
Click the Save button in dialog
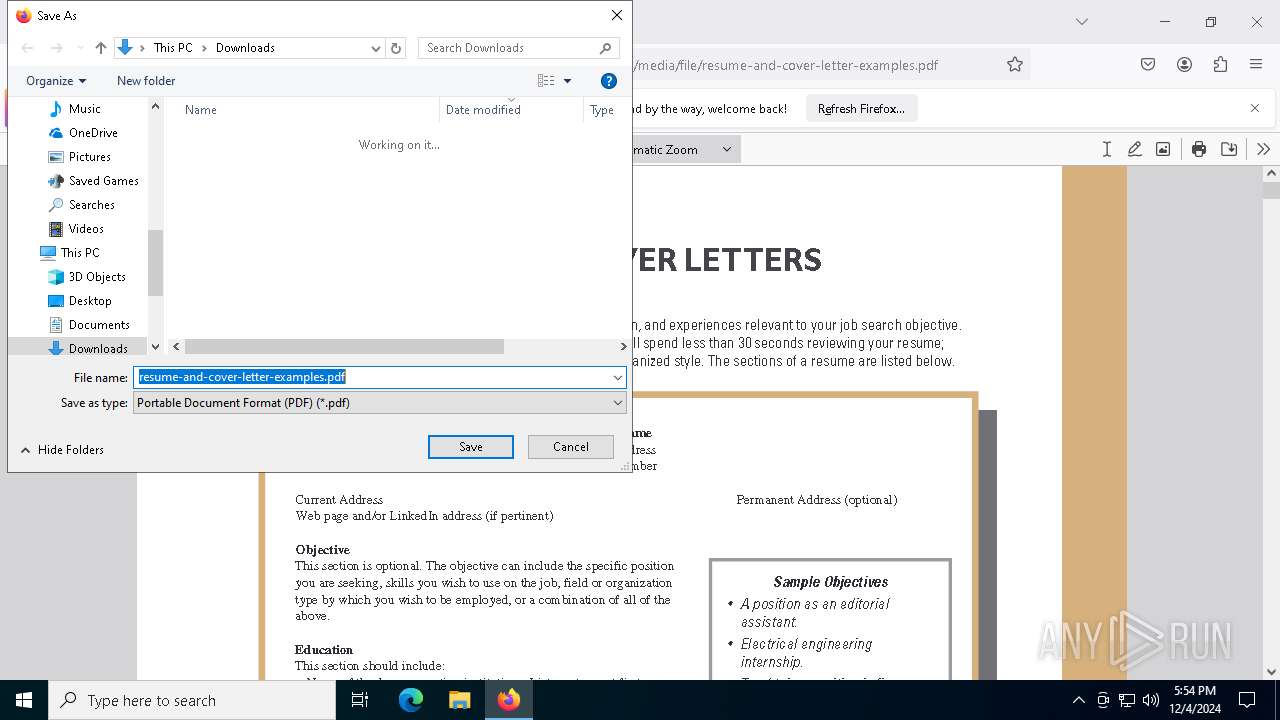point(471,447)
